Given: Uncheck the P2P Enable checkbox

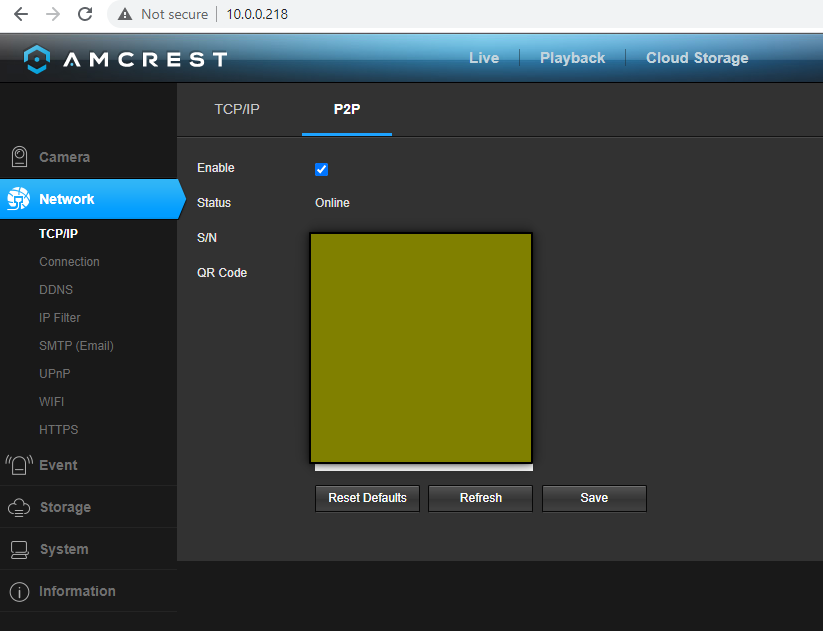Looking at the screenshot, I should point(321,169).
